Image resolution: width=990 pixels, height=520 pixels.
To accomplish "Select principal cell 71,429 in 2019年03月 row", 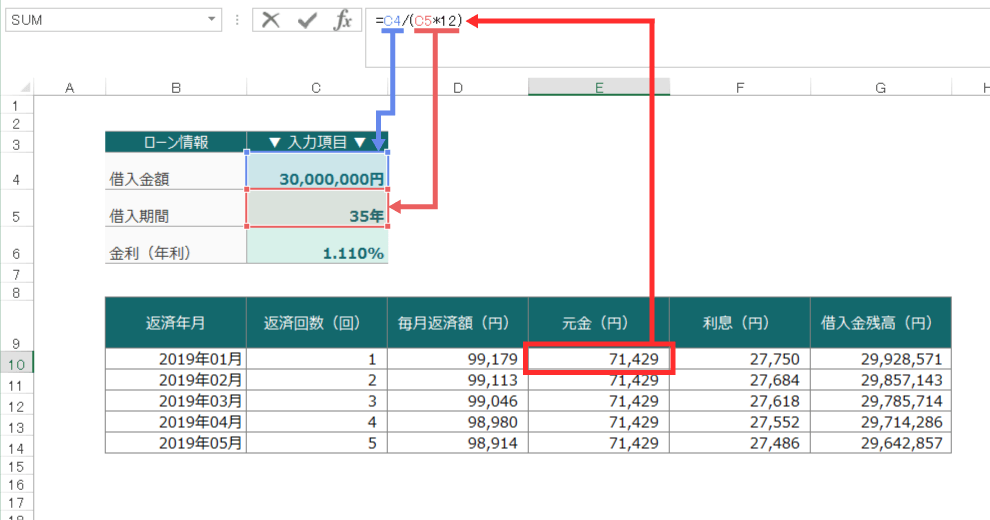I will 599,401.
